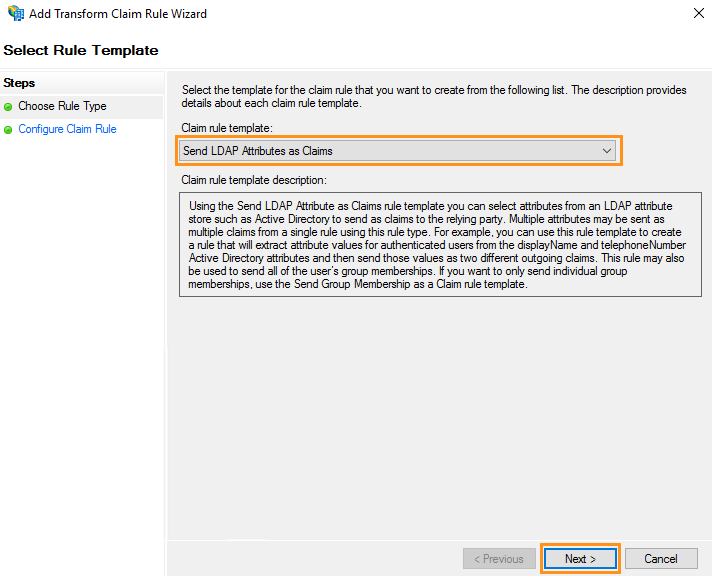This screenshot has width=712, height=576.
Task: Click the template selection instruction text
Action: tap(433, 97)
